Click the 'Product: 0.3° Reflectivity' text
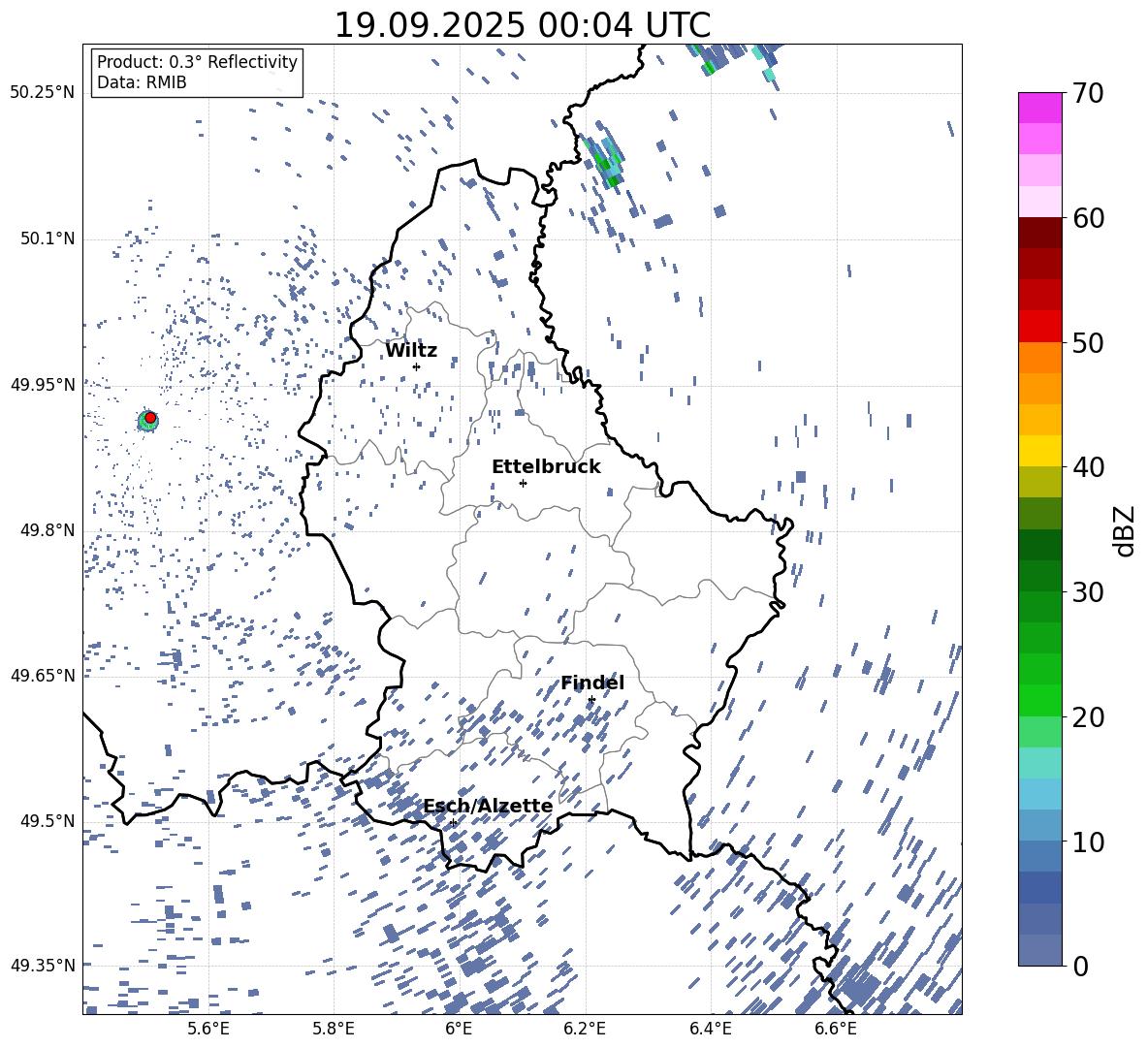This screenshot has width=1148, height=1048. pyautogui.click(x=197, y=62)
